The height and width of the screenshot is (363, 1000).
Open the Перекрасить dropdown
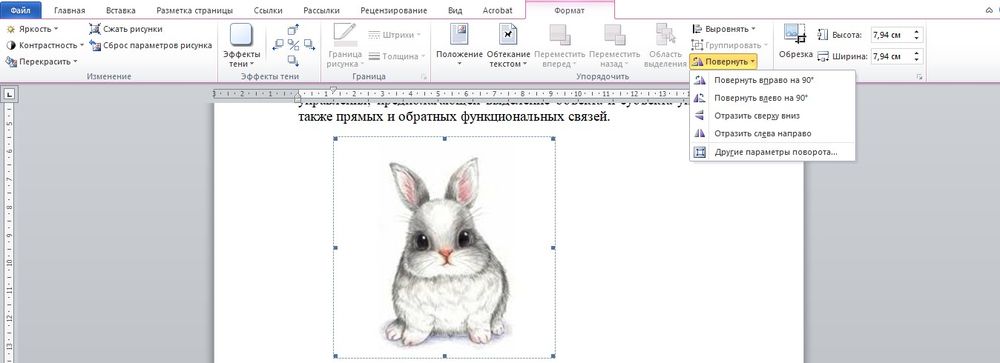(41, 61)
